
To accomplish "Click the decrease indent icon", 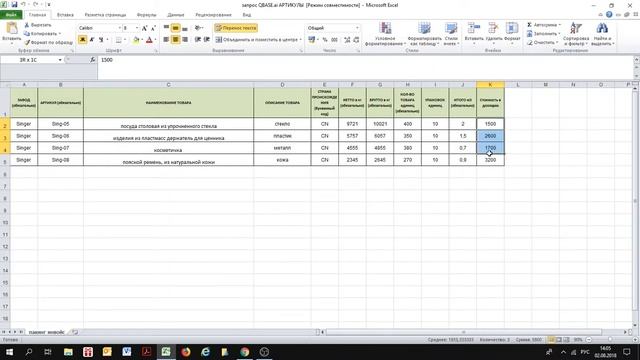I will [x=198, y=40].
